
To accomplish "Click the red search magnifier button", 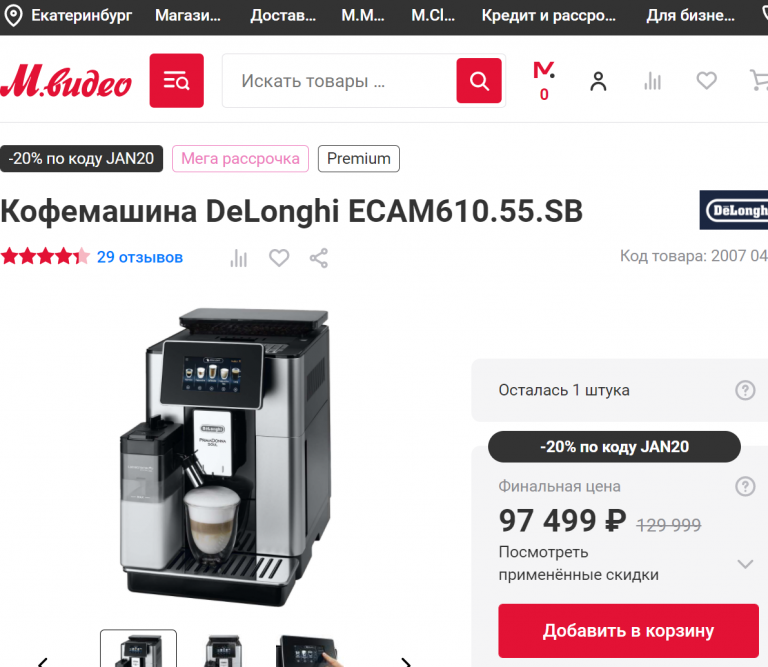I will coord(479,81).
